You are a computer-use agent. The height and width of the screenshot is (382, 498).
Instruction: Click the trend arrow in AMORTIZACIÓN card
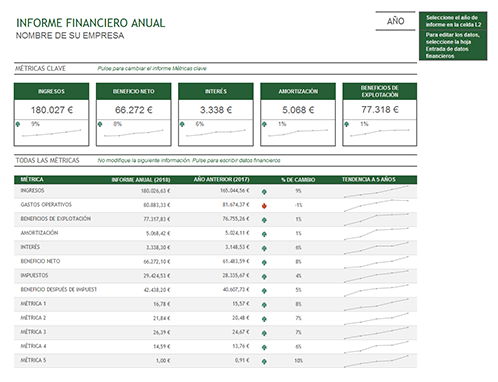(x=264, y=124)
